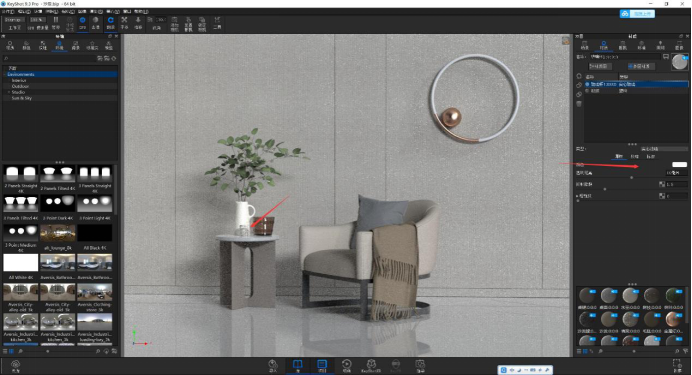
Task: Click the link material icon beside layer list
Action: (x=579, y=85)
